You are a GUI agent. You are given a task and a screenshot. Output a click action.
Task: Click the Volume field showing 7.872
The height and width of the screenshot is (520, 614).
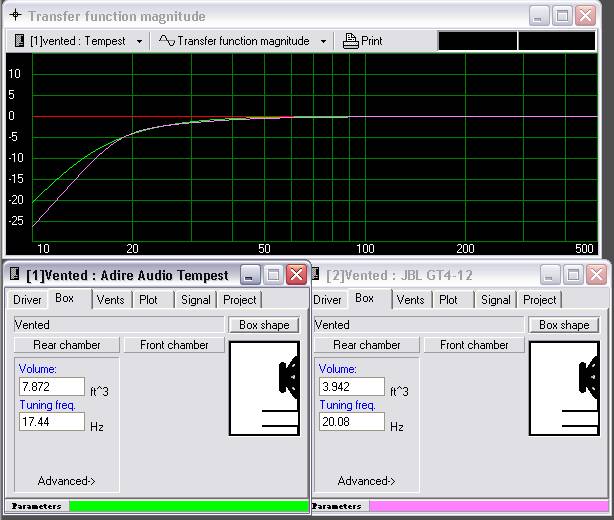(x=52, y=387)
